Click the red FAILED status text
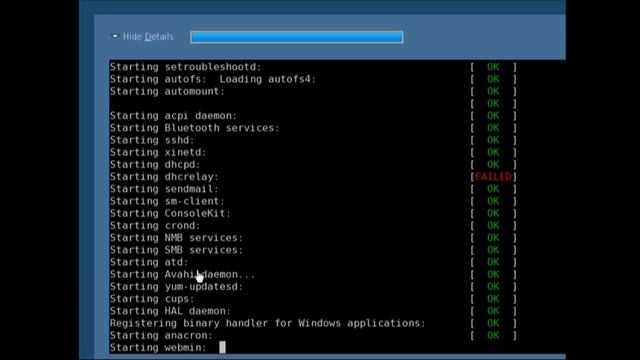 [x=493, y=177]
